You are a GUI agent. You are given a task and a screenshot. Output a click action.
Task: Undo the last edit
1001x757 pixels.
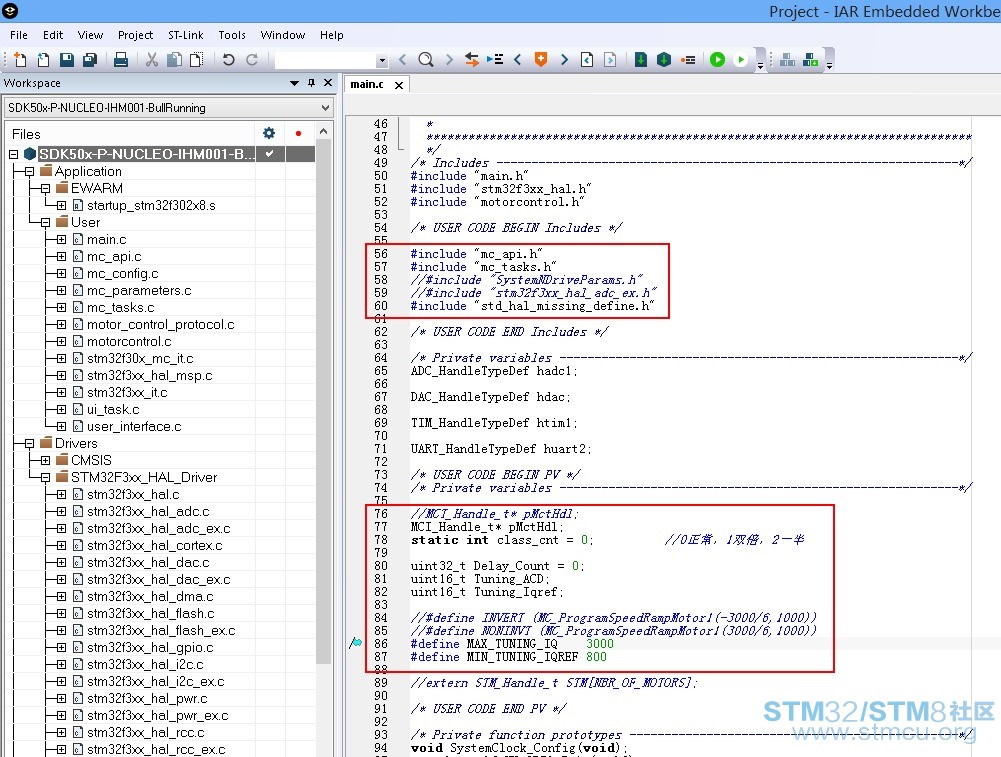coord(228,60)
